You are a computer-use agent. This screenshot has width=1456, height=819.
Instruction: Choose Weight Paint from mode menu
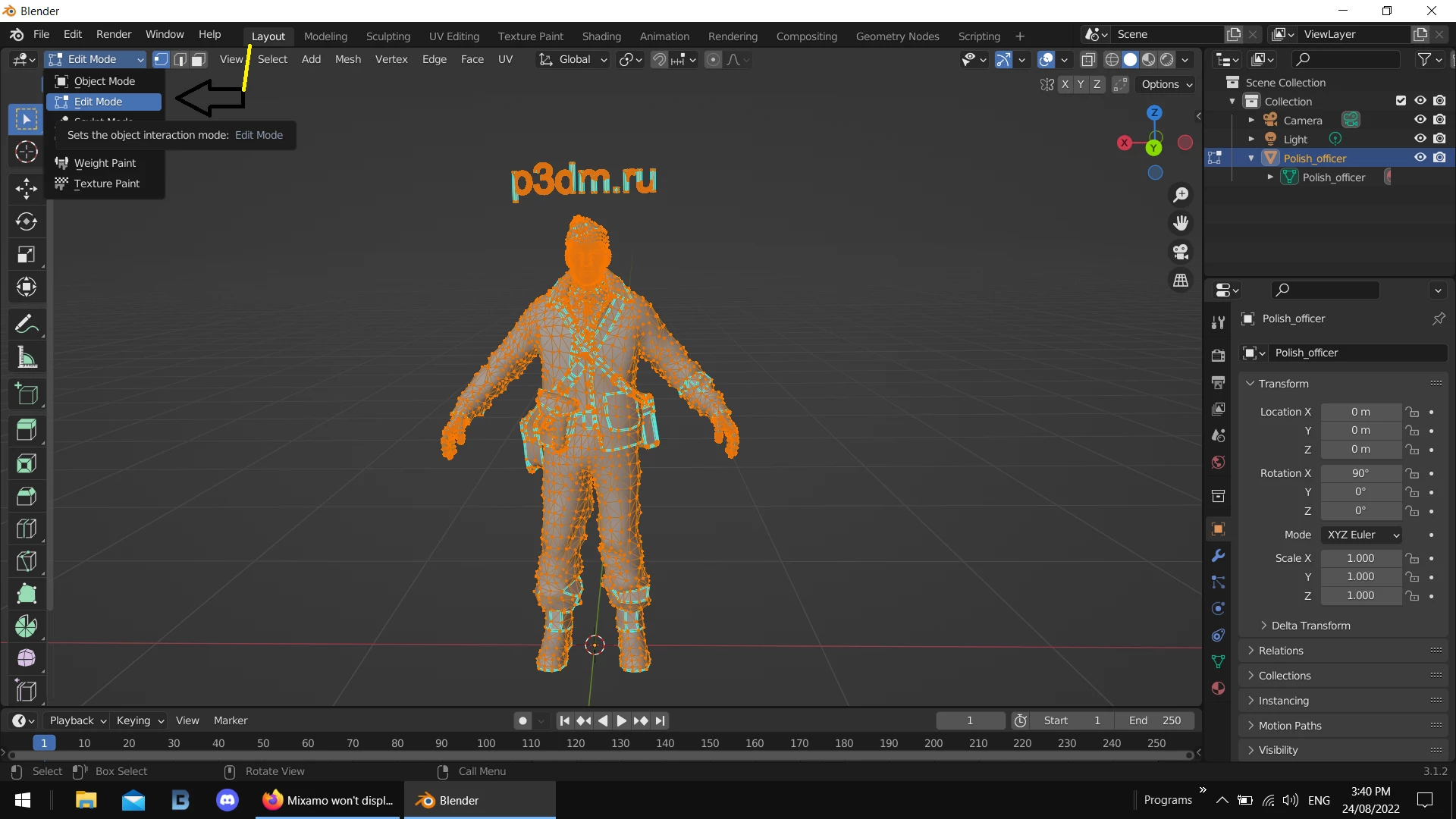tap(105, 163)
